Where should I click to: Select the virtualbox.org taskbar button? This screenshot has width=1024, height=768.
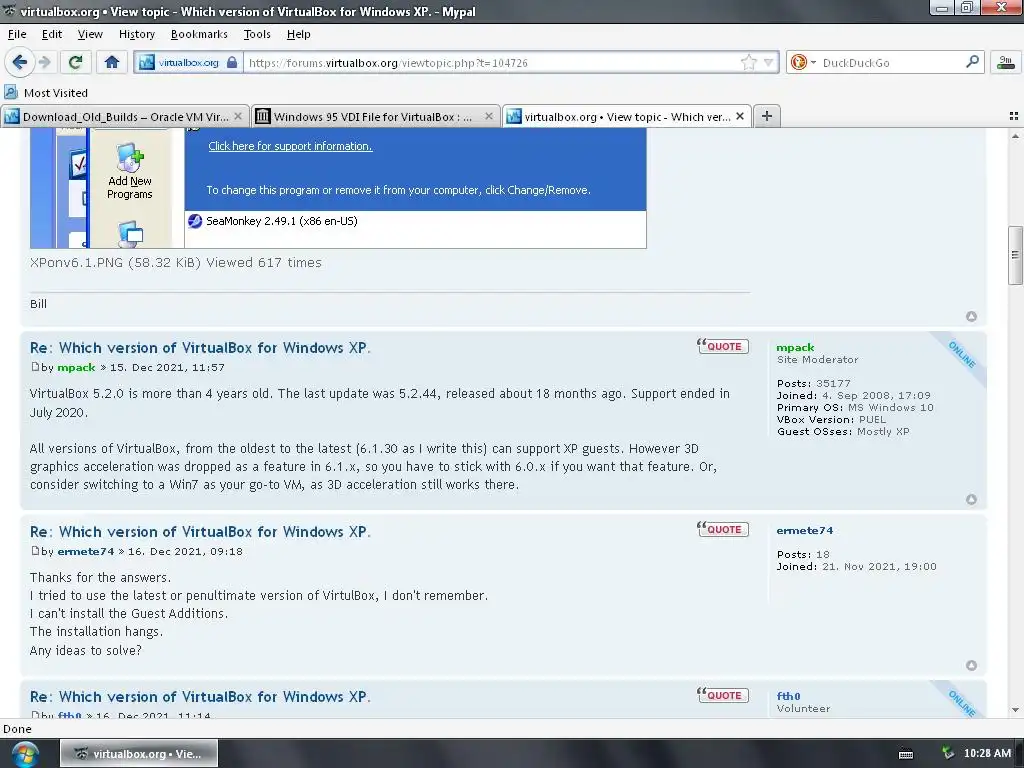pos(139,754)
